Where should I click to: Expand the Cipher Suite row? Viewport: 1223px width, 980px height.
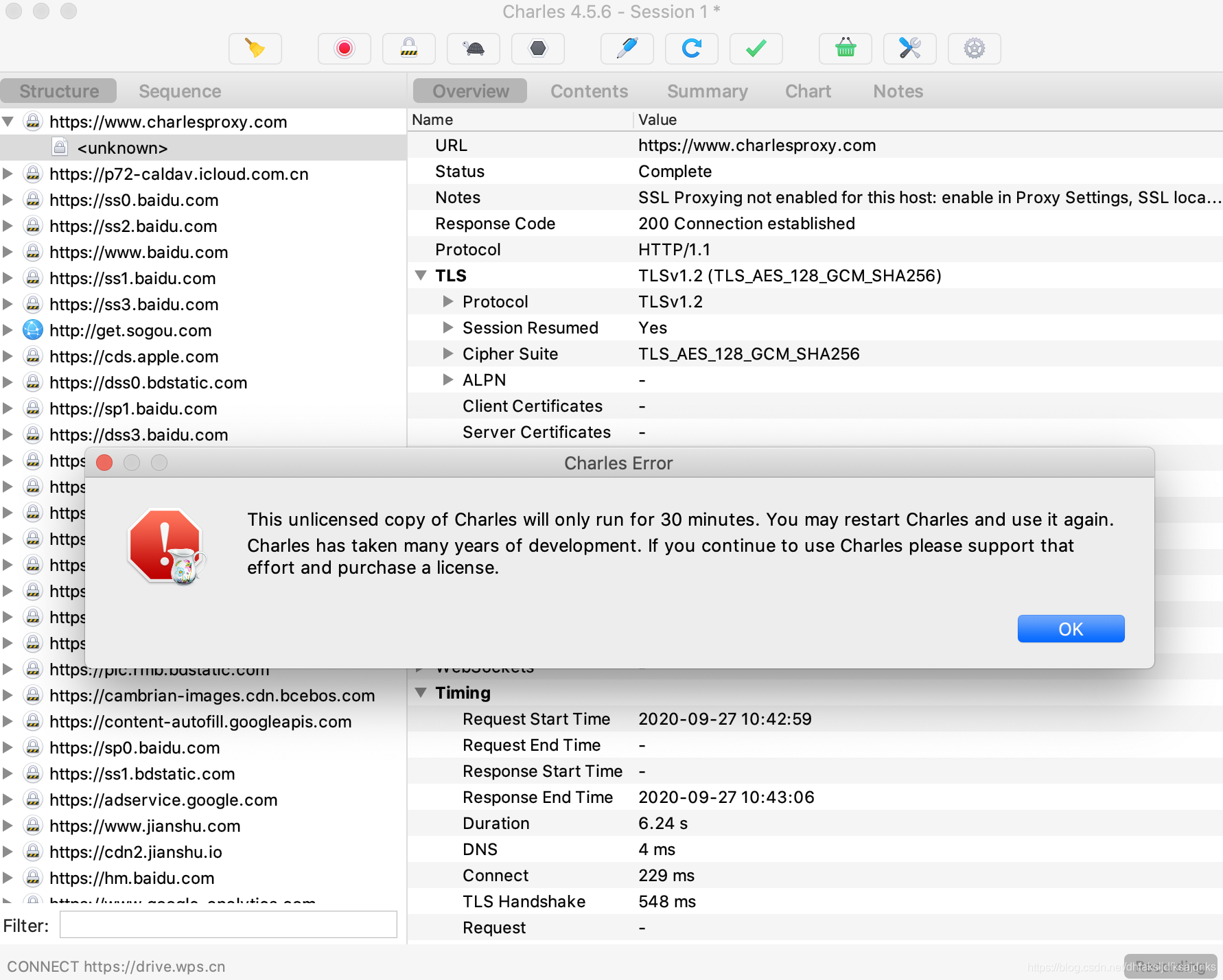click(x=448, y=353)
